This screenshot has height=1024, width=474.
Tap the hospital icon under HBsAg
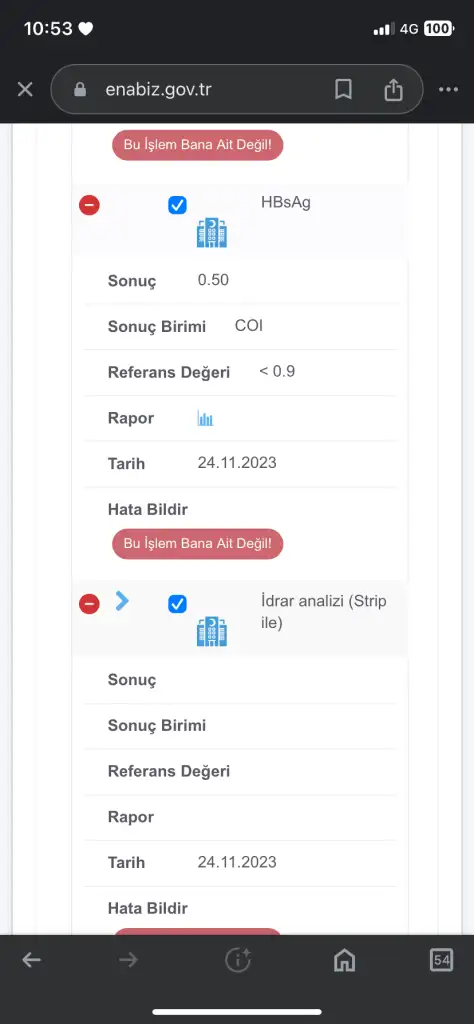coord(212,233)
